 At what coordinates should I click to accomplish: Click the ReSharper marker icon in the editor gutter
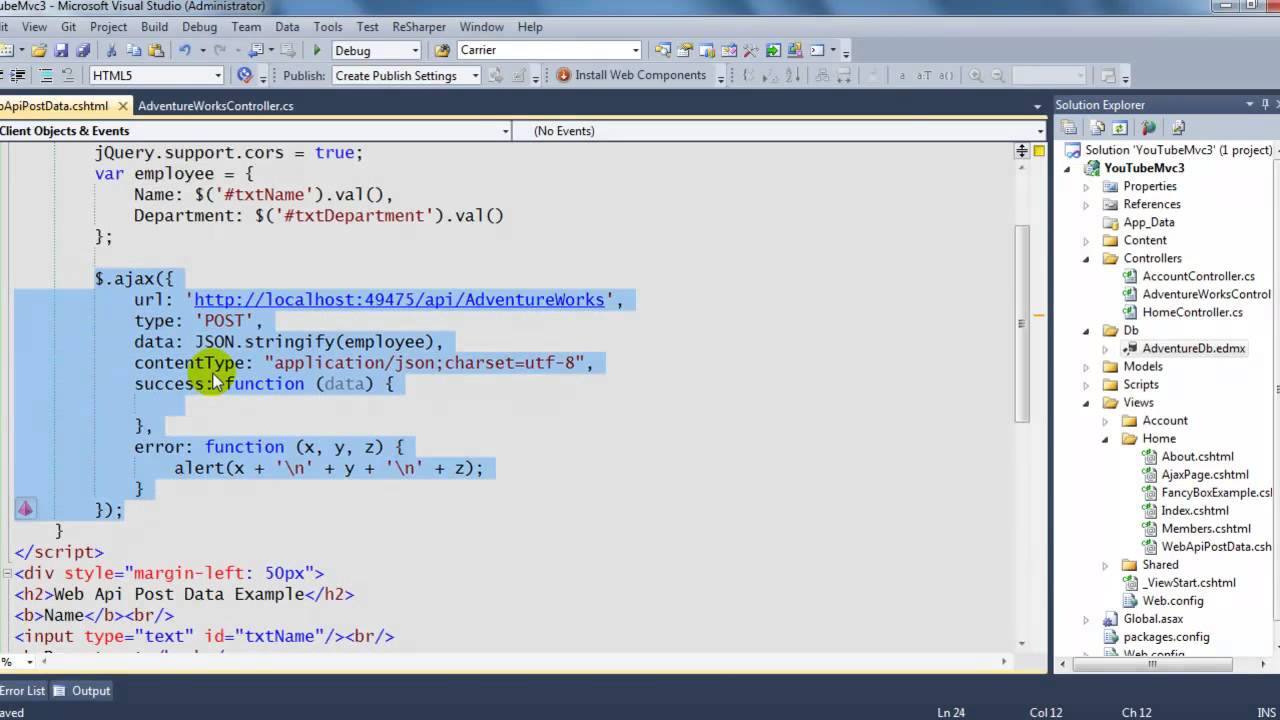pyautogui.click(x=25, y=509)
